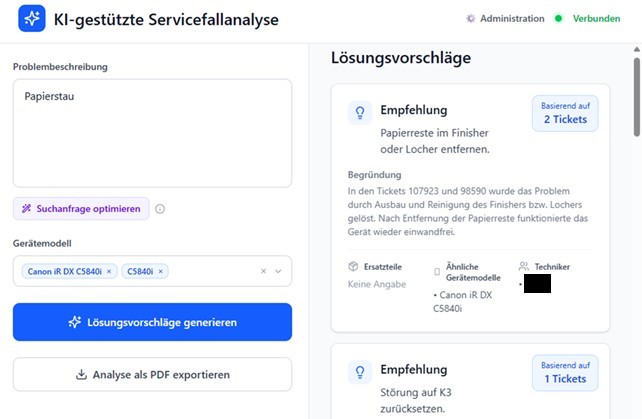The image size is (642, 419).
Task: Expand the Gerätemodell dropdown chevron
Action: [278, 271]
